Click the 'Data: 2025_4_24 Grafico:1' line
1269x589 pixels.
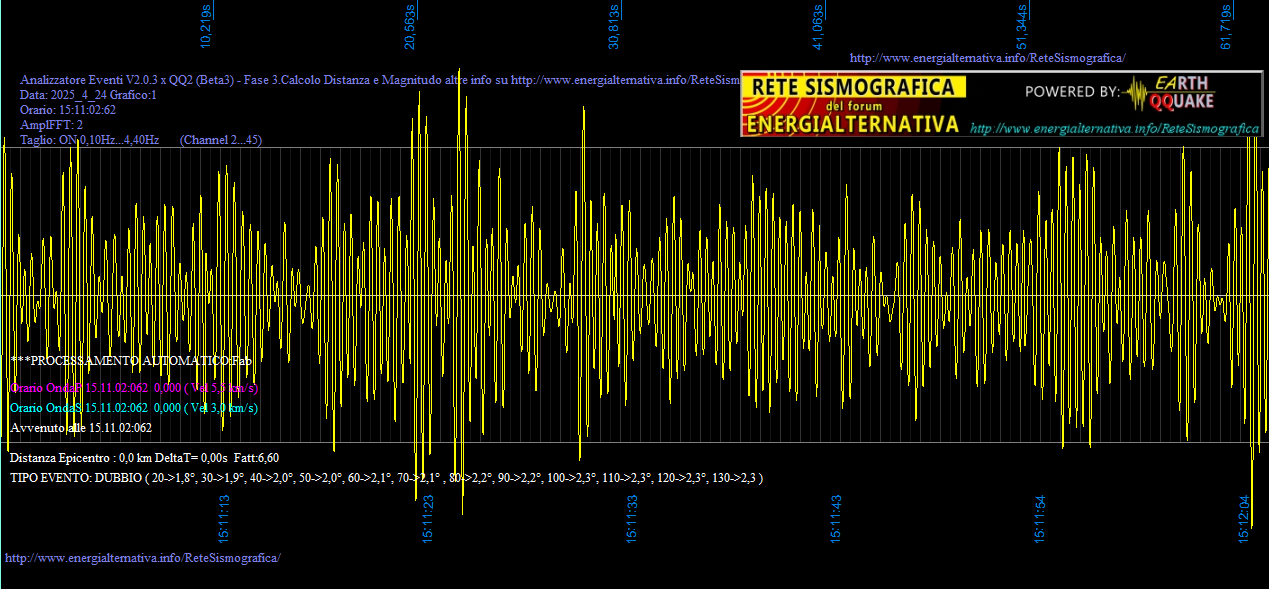(88, 95)
